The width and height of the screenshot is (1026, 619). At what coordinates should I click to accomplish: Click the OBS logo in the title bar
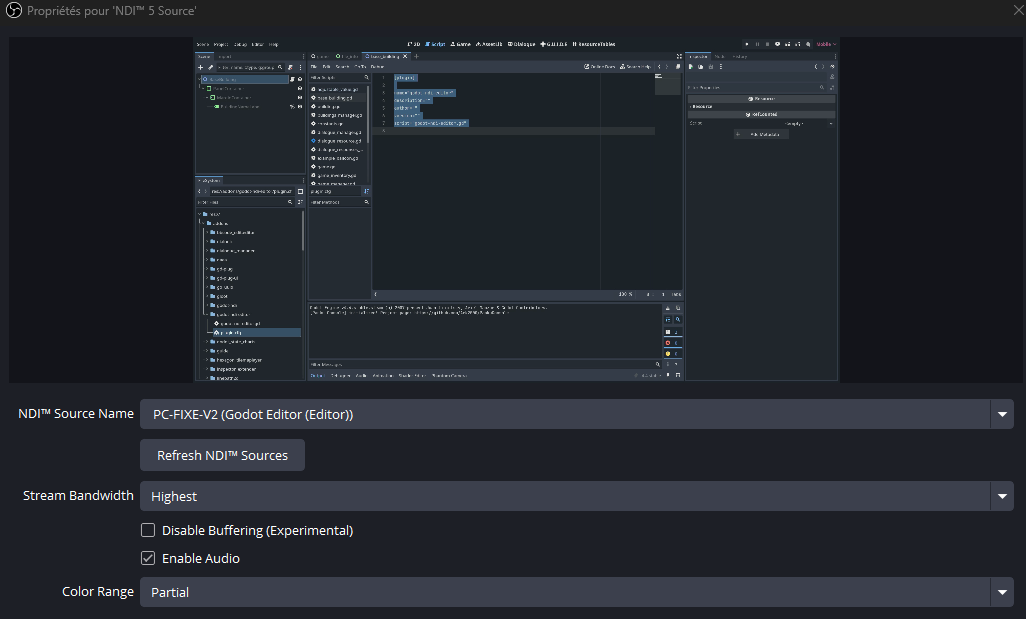(13, 10)
